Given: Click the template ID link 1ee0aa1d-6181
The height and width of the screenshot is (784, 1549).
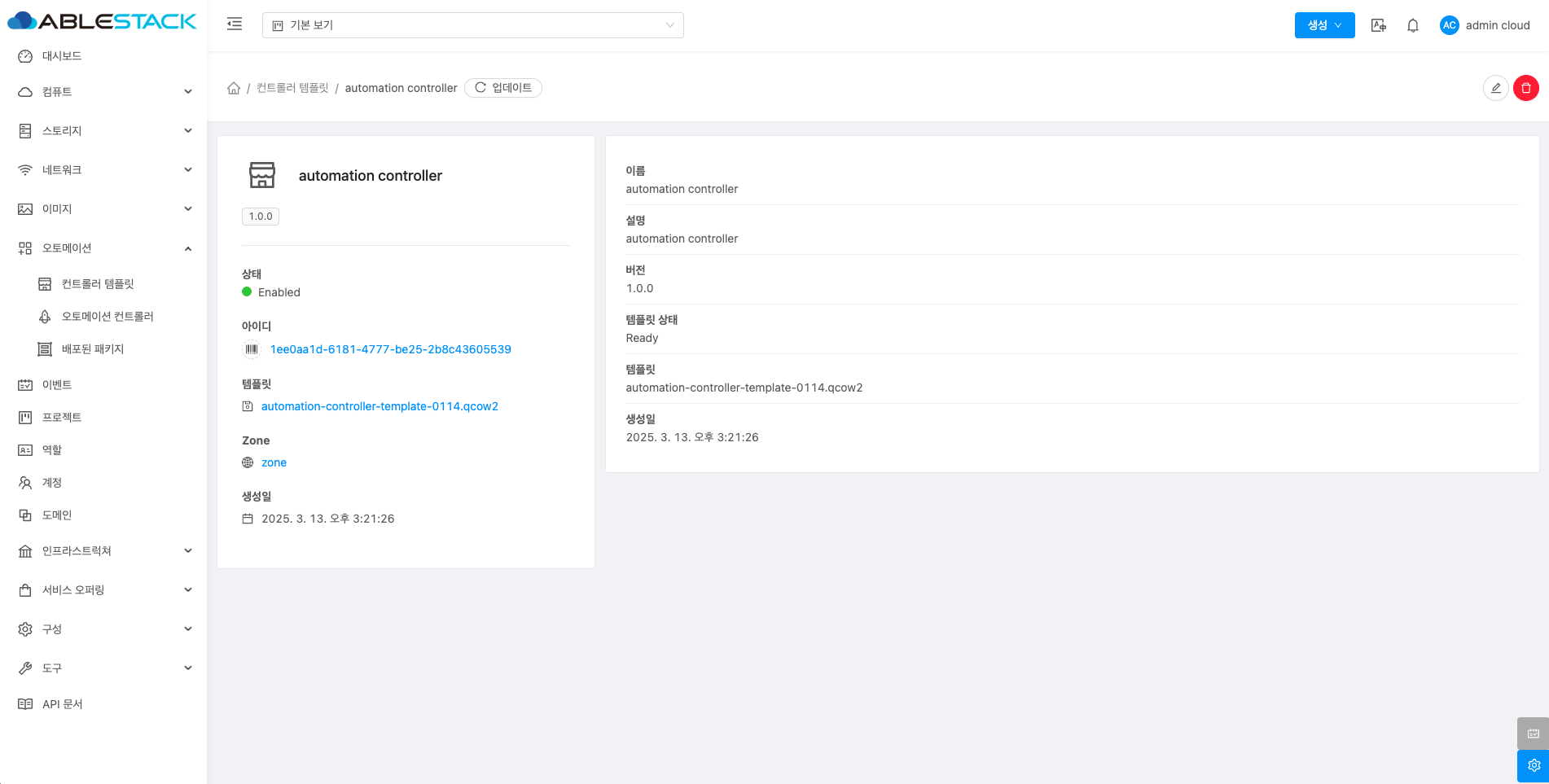Looking at the screenshot, I should [391, 349].
